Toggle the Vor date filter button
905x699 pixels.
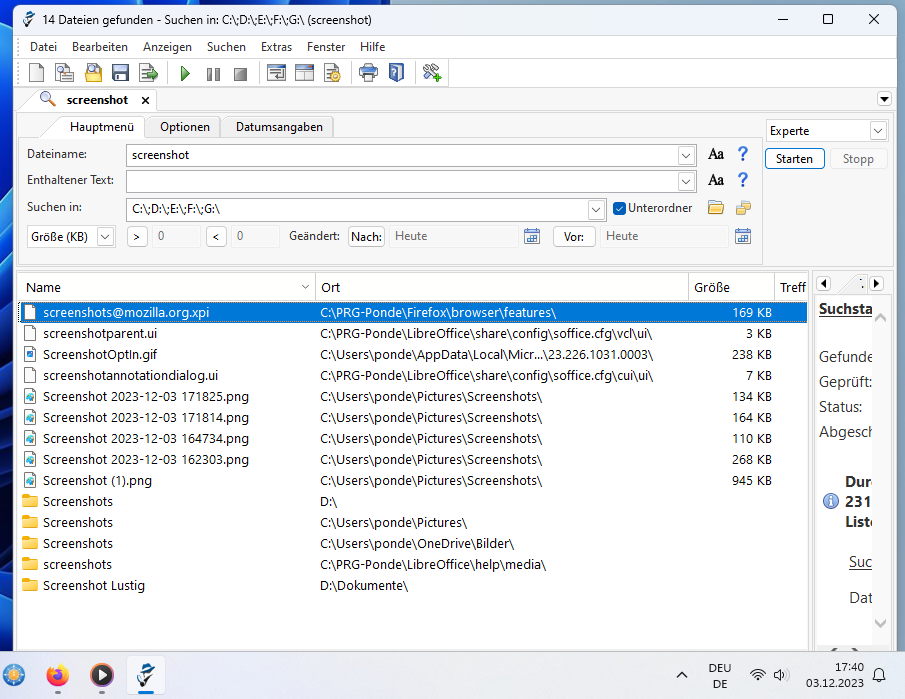pos(574,237)
